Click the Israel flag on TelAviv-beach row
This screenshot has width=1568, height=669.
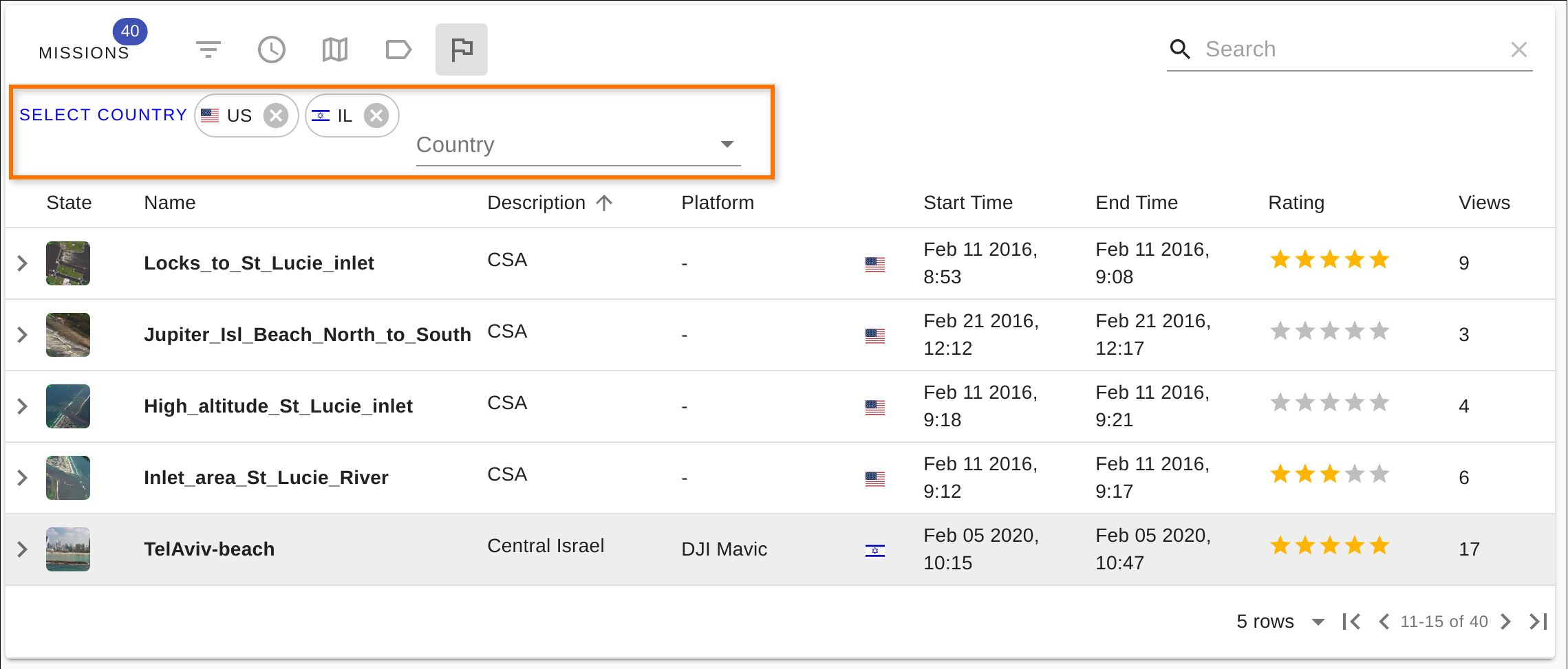click(x=874, y=550)
